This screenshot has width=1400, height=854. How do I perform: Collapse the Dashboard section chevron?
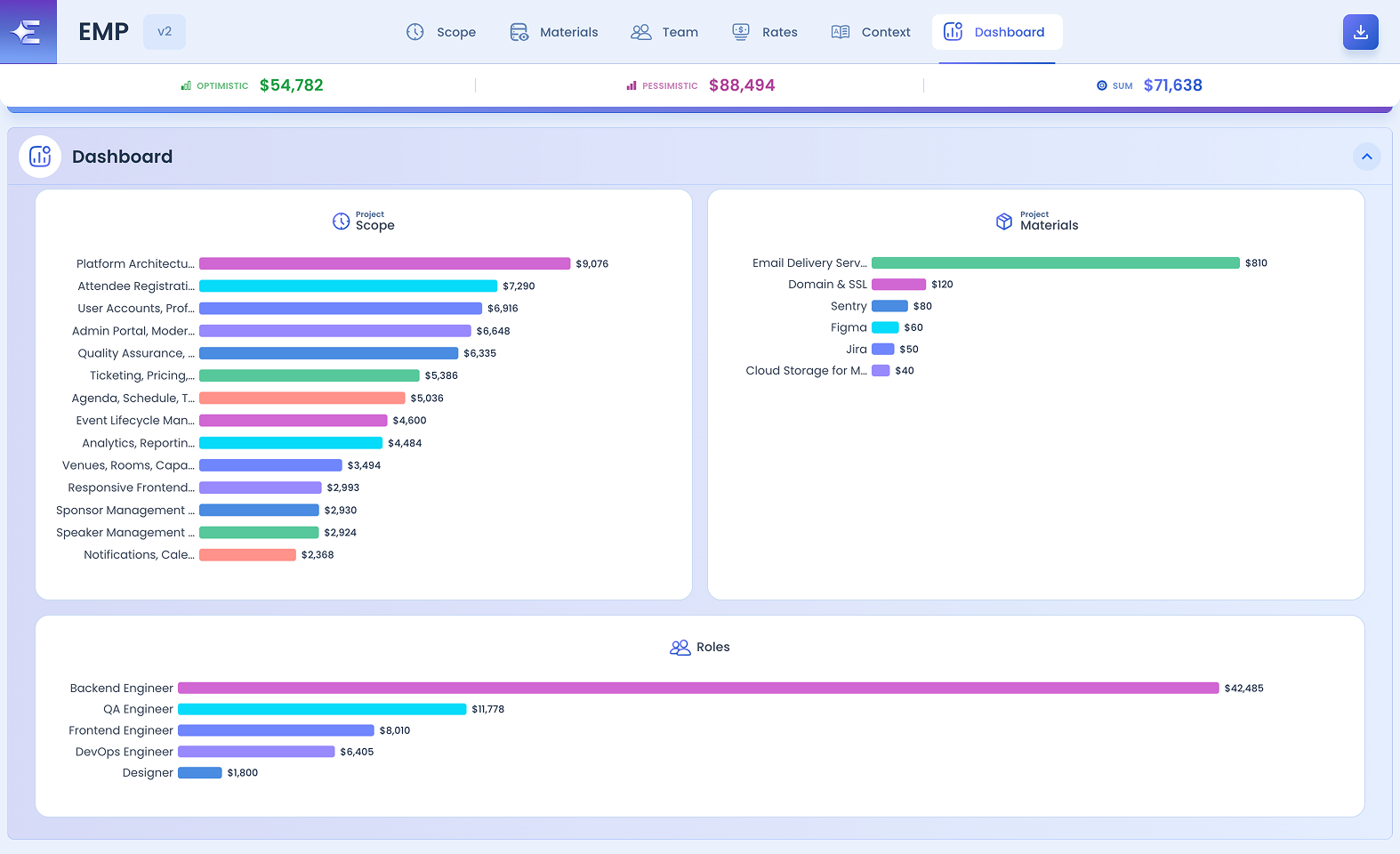point(1367,157)
